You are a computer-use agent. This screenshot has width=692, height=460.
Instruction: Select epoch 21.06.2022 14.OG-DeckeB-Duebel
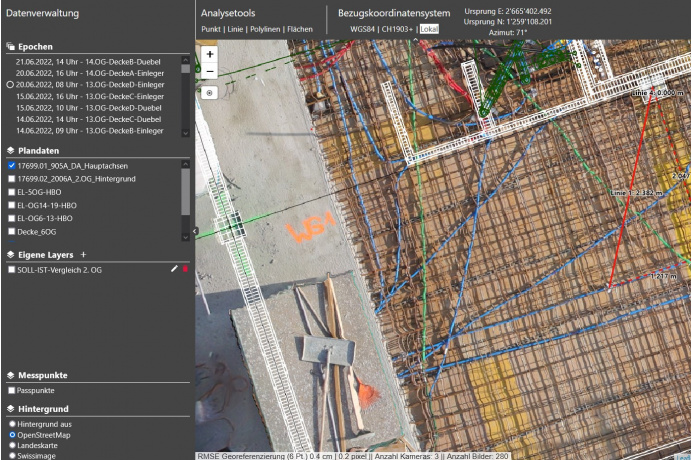point(89,63)
